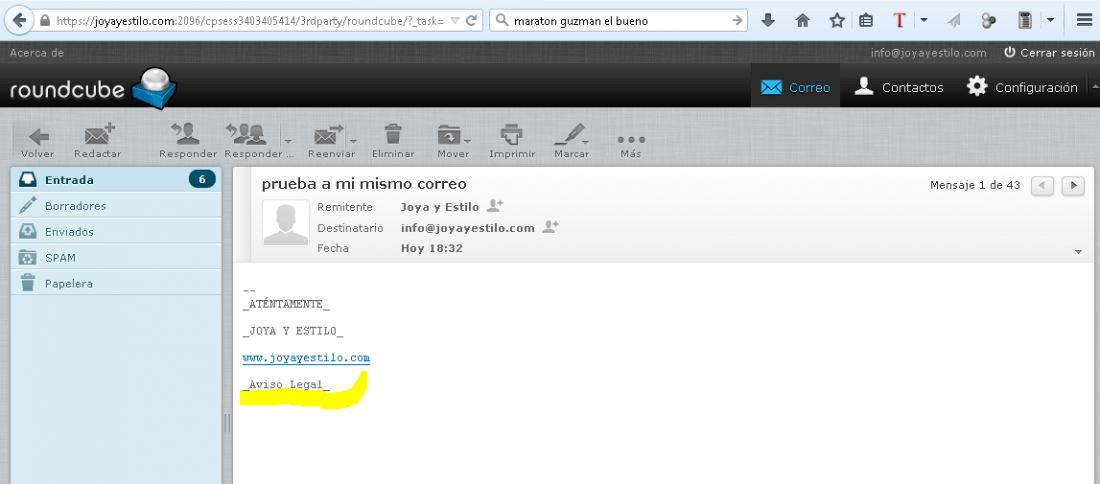Print the message with Imprimir
Screen dimensions: 1100x484
[512, 141]
